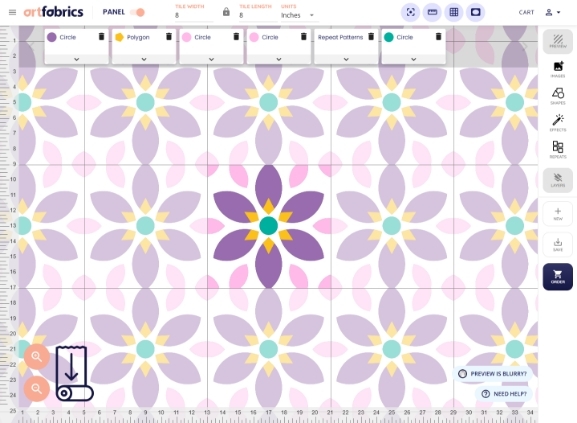Toggle the grid view icon

click(x=454, y=12)
